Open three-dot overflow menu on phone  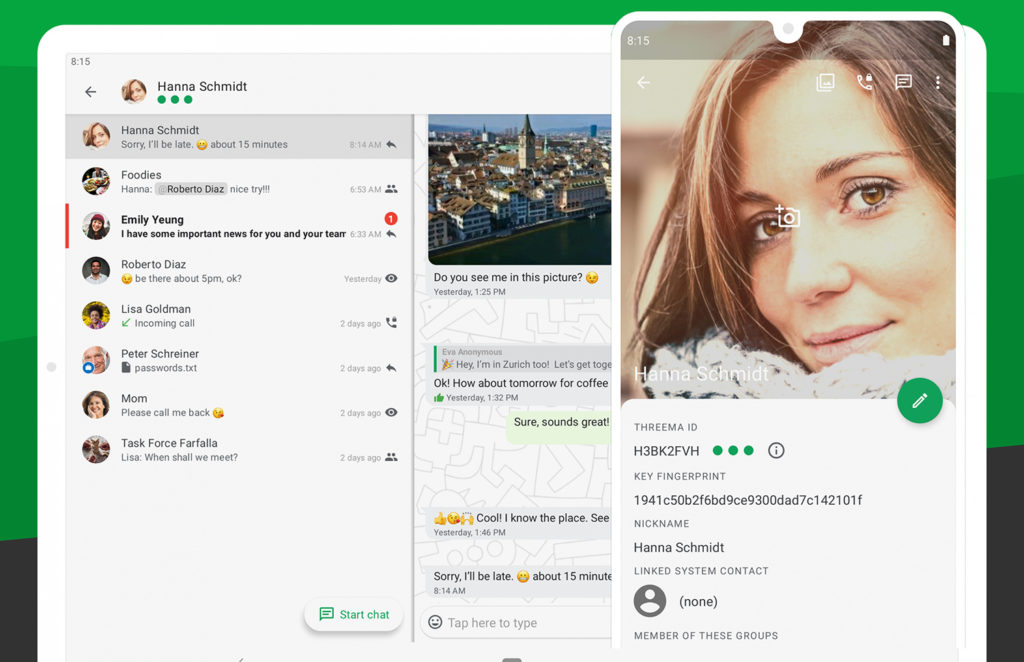click(938, 82)
